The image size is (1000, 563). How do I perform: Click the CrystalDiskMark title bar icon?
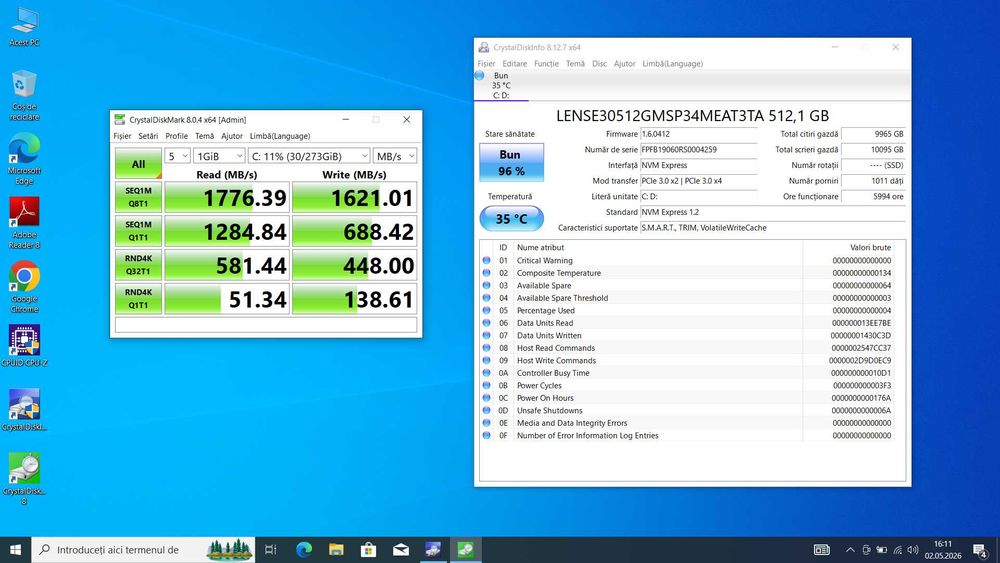tap(119, 119)
